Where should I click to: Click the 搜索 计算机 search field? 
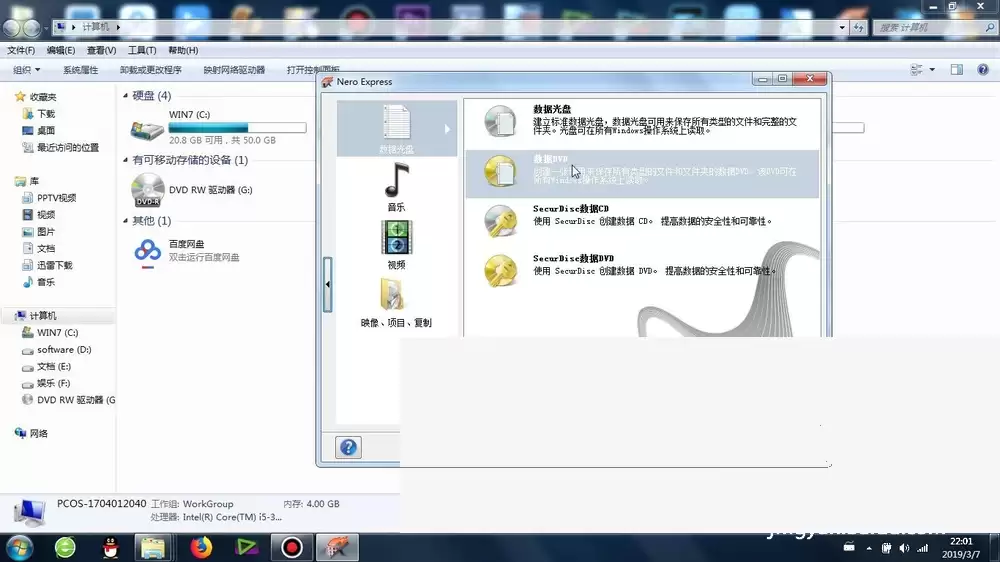pos(935,27)
